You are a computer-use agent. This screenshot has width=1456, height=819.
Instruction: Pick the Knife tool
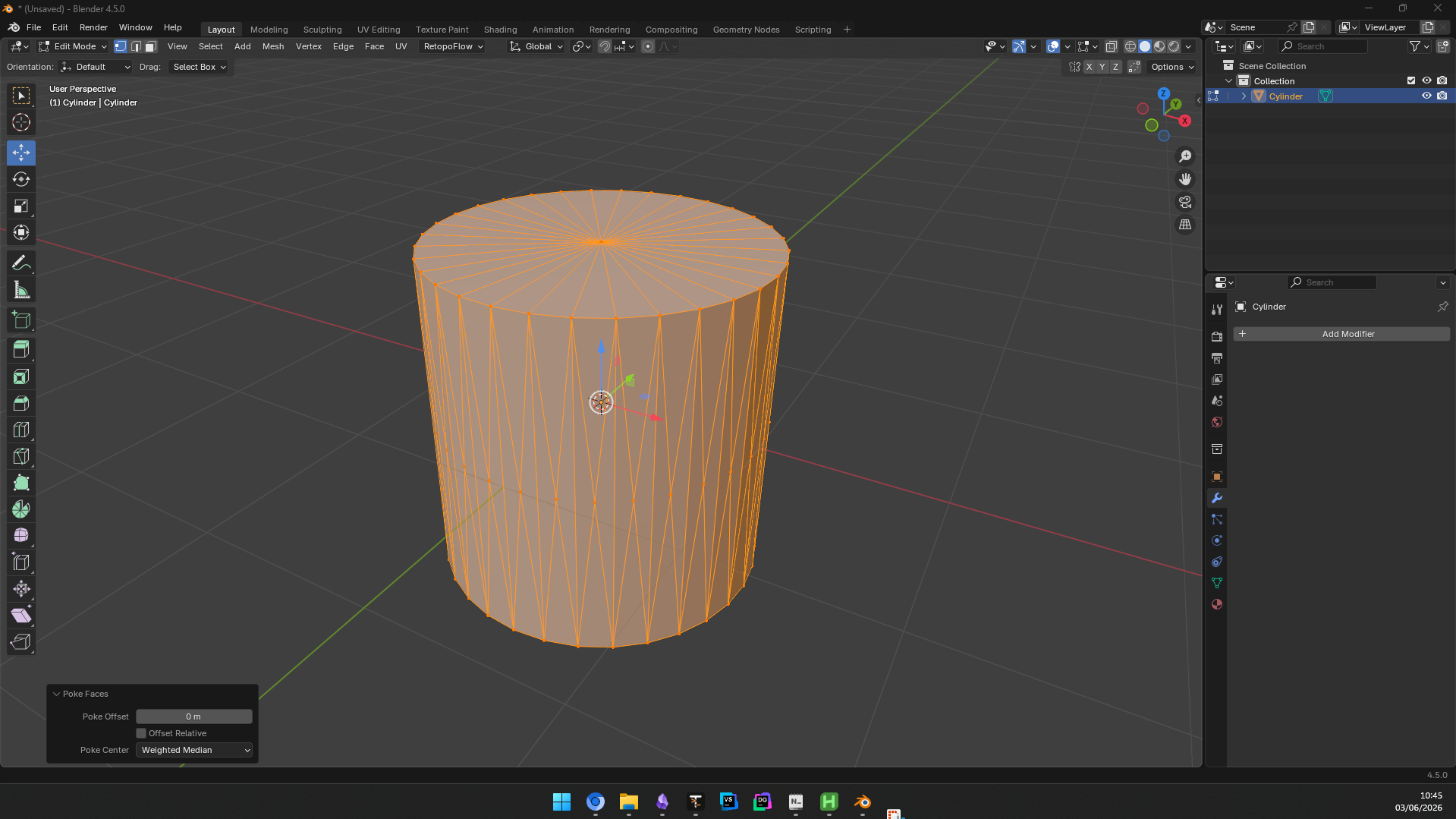click(21, 456)
